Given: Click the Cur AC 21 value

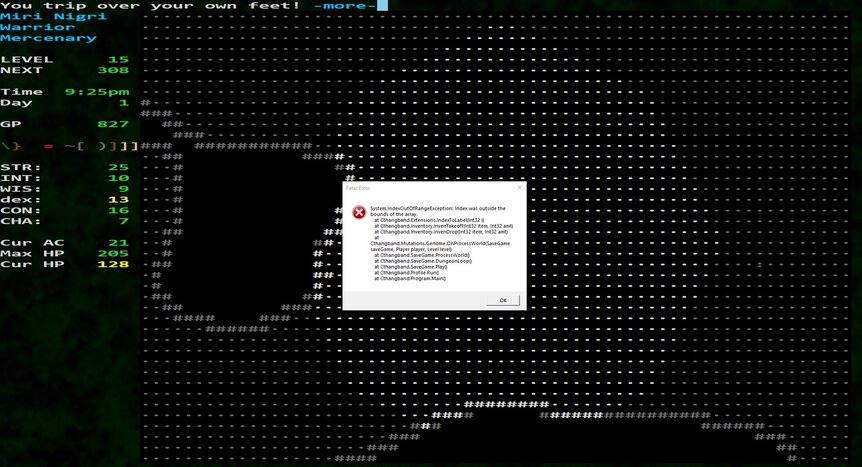Looking at the screenshot, I should click(x=118, y=243).
